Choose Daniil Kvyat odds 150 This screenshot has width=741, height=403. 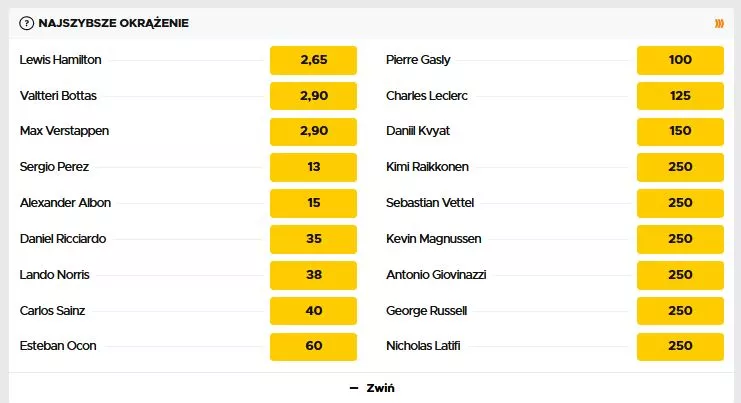680,132
